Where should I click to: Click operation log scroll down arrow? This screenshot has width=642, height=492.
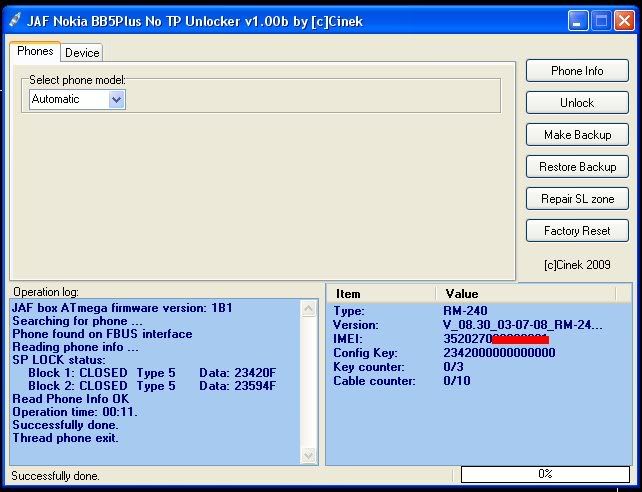coord(308,455)
